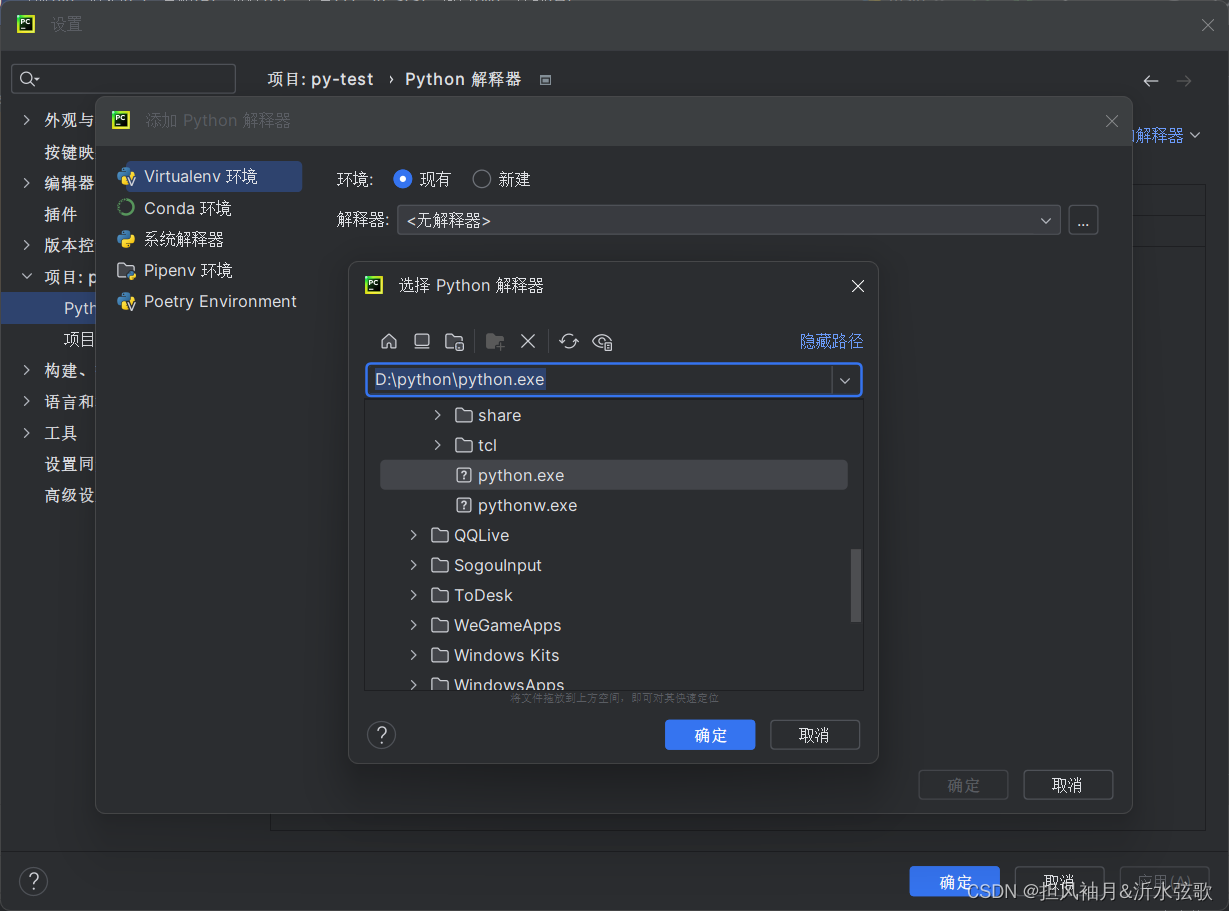Close the 添加 Python 解释器 dialog
The image size is (1229, 911).
(x=1111, y=121)
